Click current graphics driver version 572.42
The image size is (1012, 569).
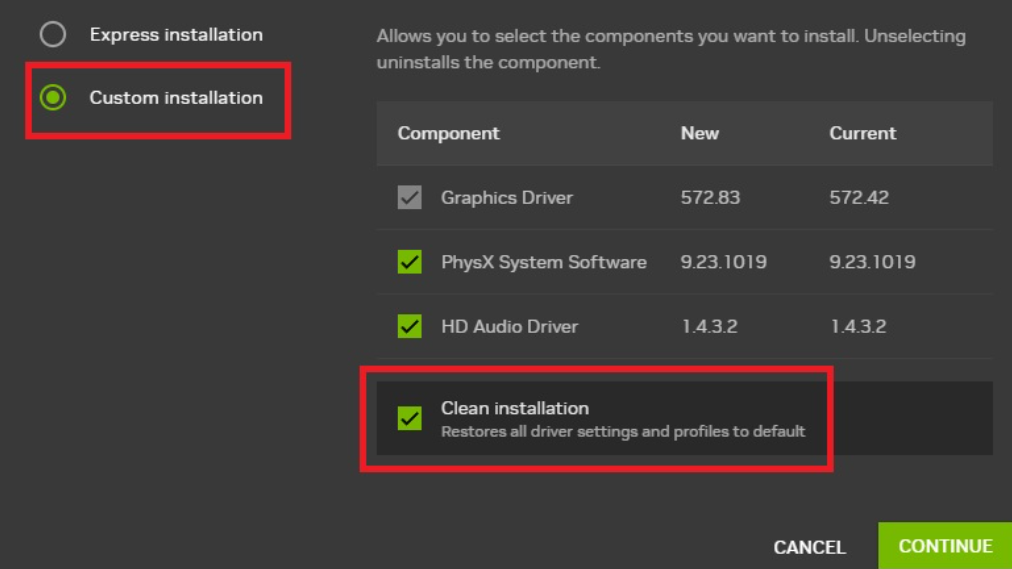(x=858, y=198)
